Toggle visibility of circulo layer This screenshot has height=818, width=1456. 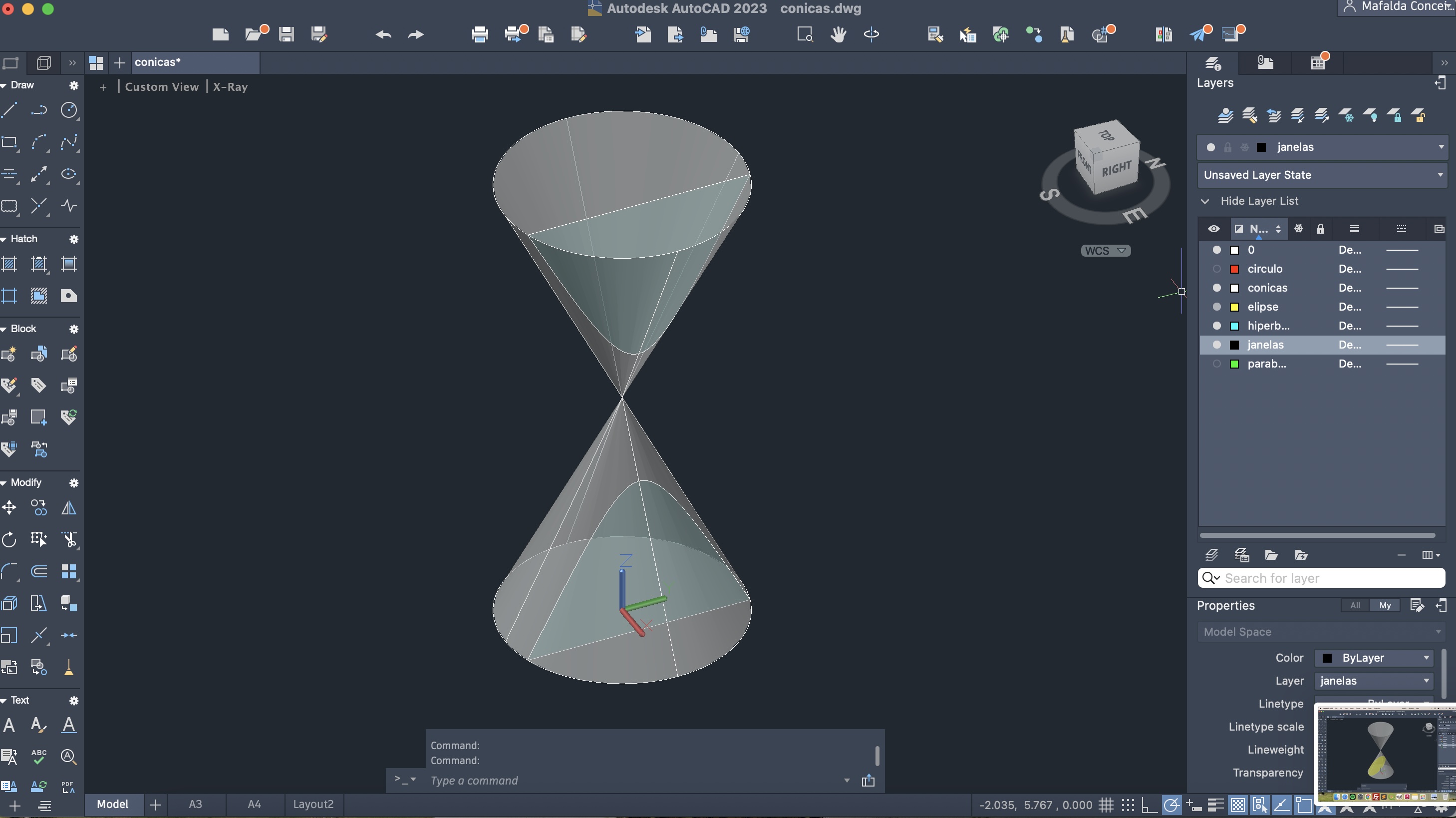[x=1216, y=269]
